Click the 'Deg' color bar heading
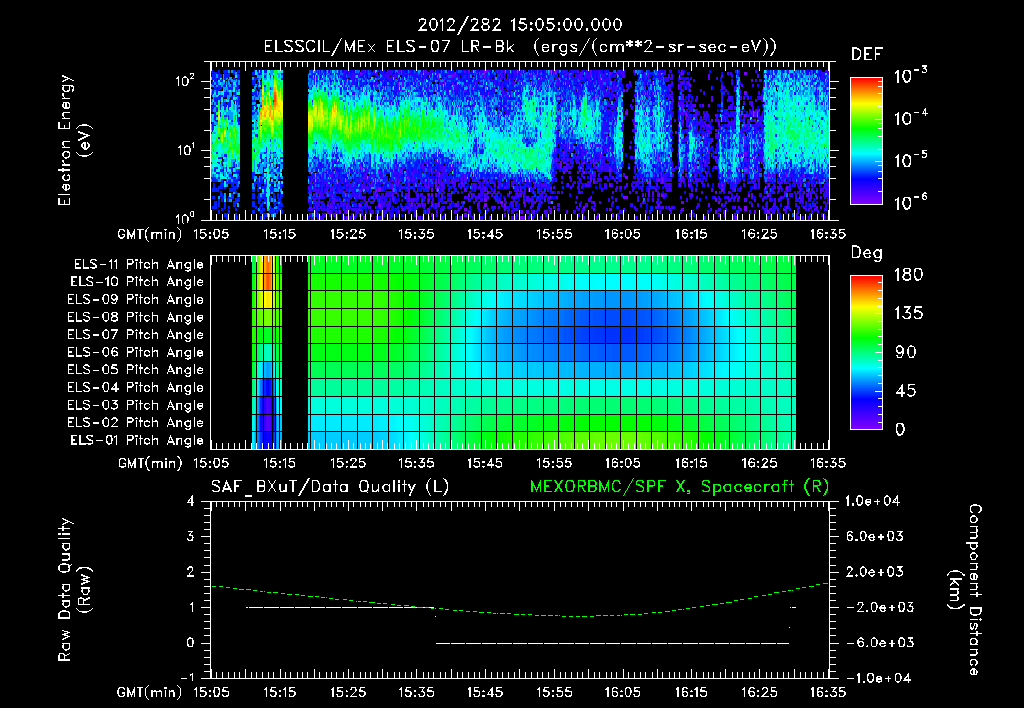The image size is (1024, 708). tap(866, 253)
